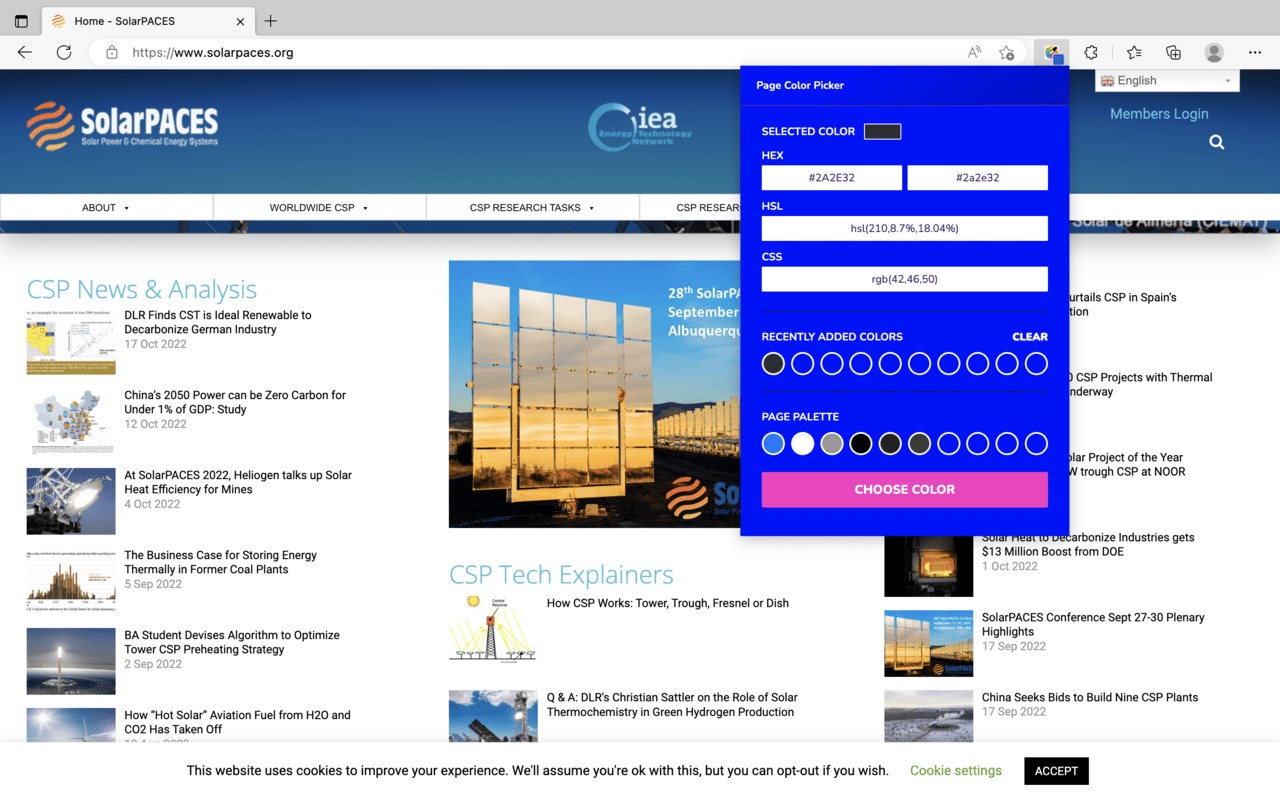The image size is (1280, 800).
Task: Toggle Read aloud in address bar
Action: (974, 52)
